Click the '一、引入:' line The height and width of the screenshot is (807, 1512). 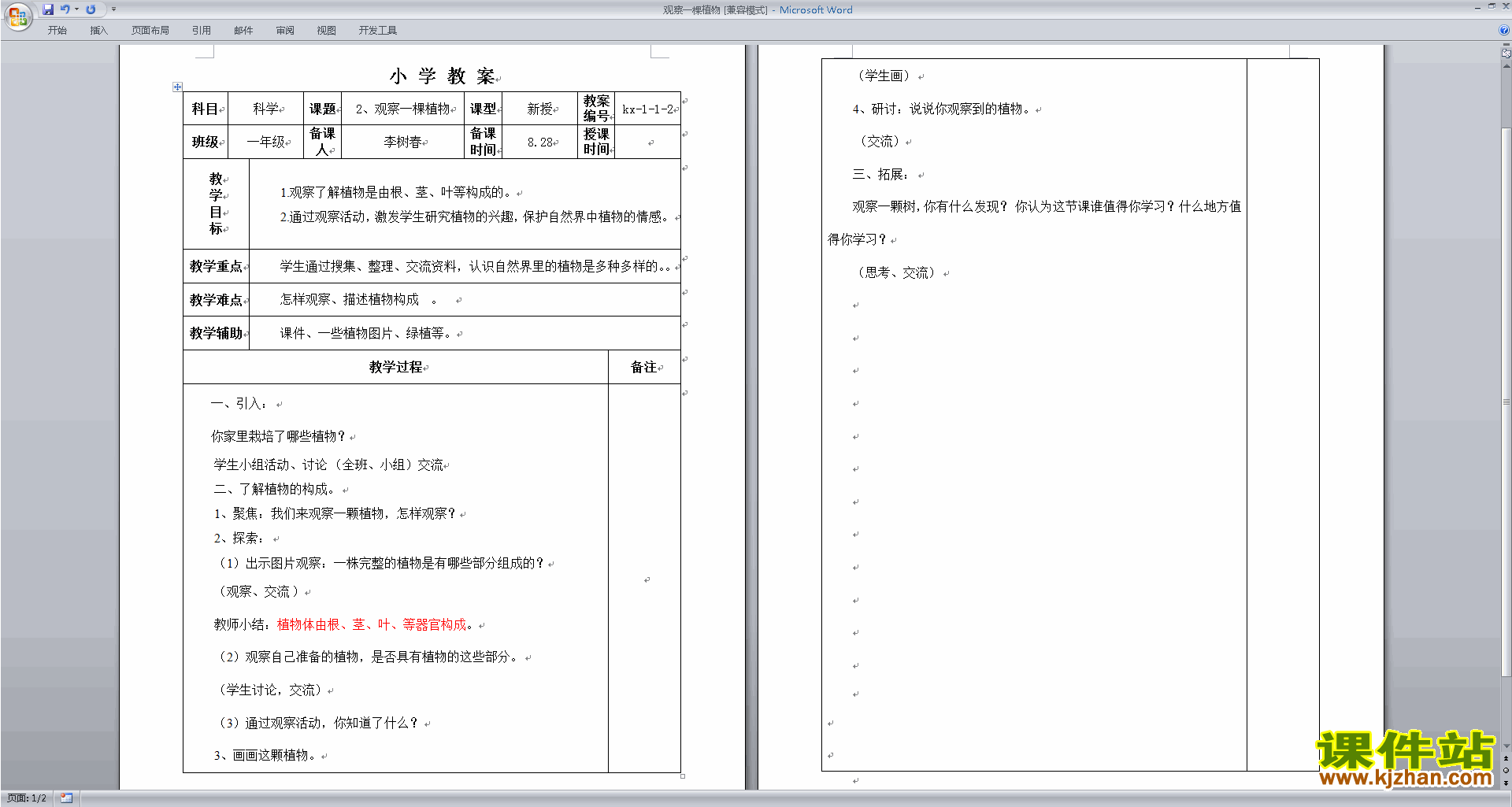click(x=239, y=403)
